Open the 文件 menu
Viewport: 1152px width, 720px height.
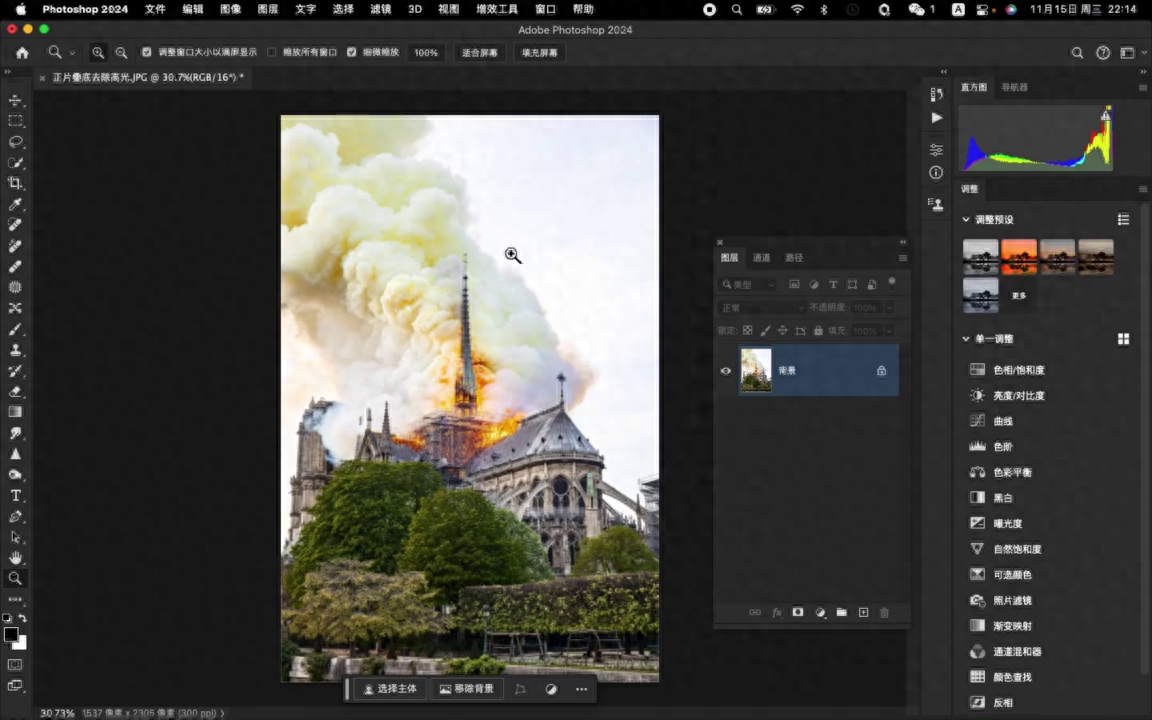point(155,9)
